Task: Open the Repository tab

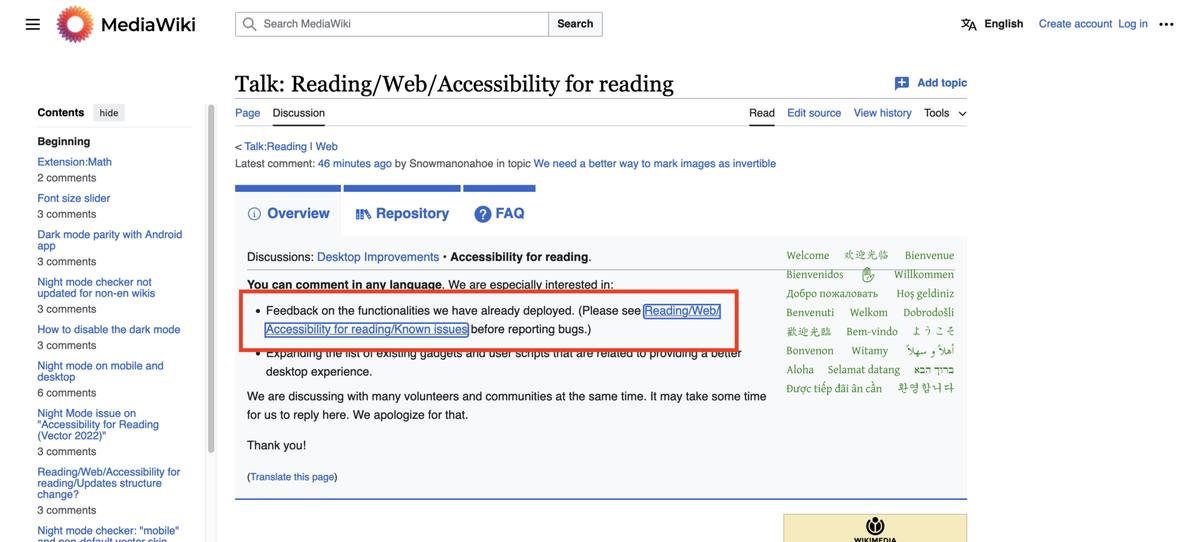Action: tap(402, 213)
